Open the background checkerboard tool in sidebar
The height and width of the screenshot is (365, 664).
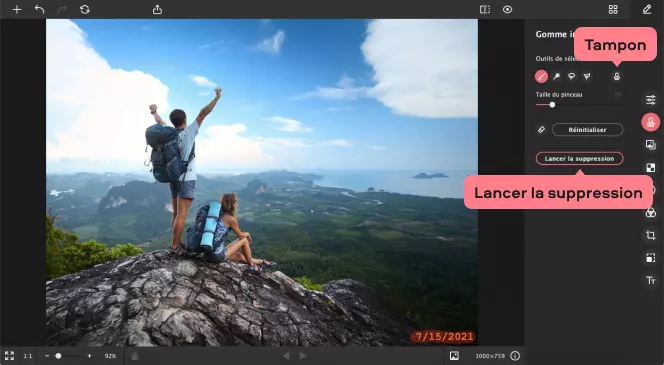coord(651,168)
